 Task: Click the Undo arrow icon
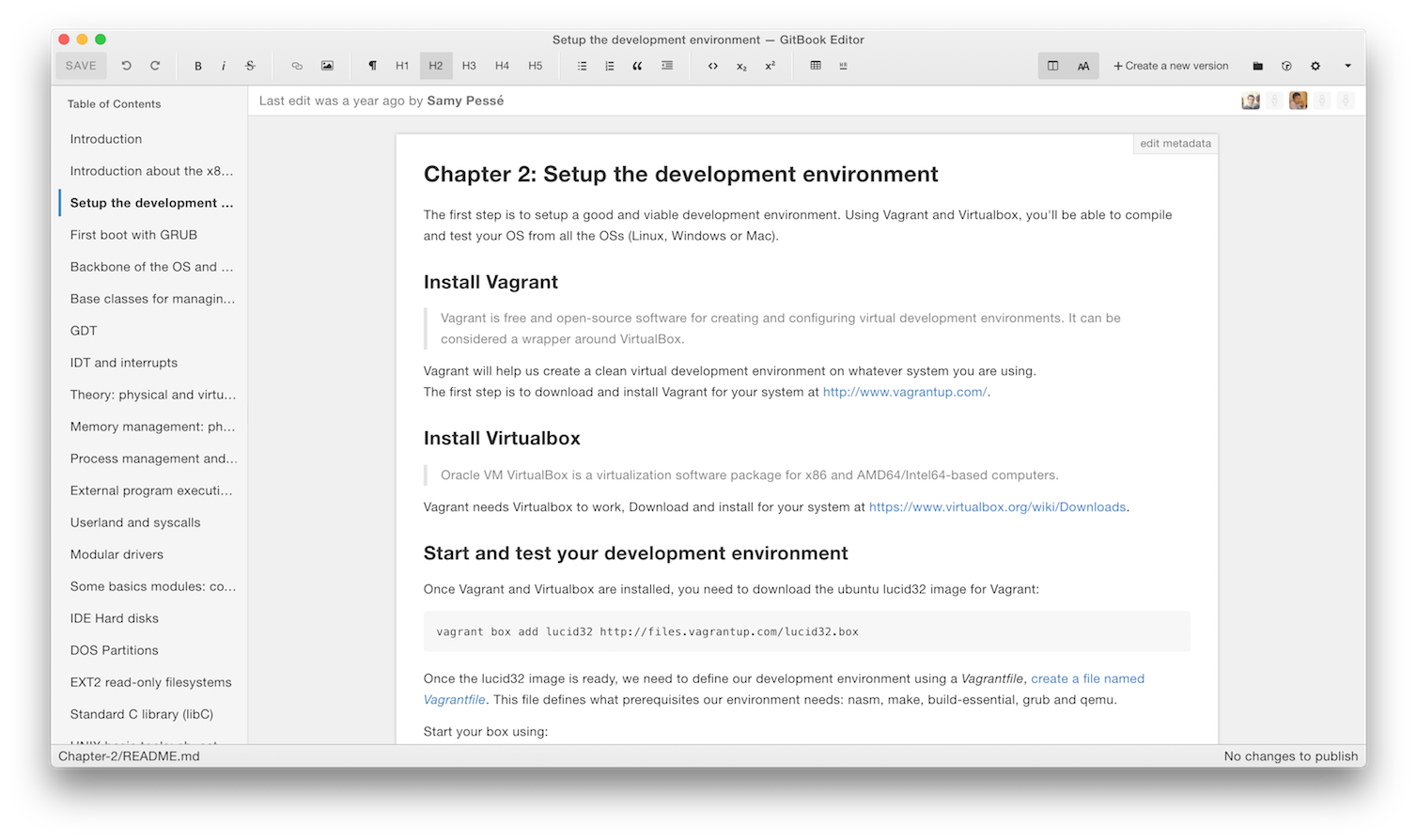pos(126,66)
